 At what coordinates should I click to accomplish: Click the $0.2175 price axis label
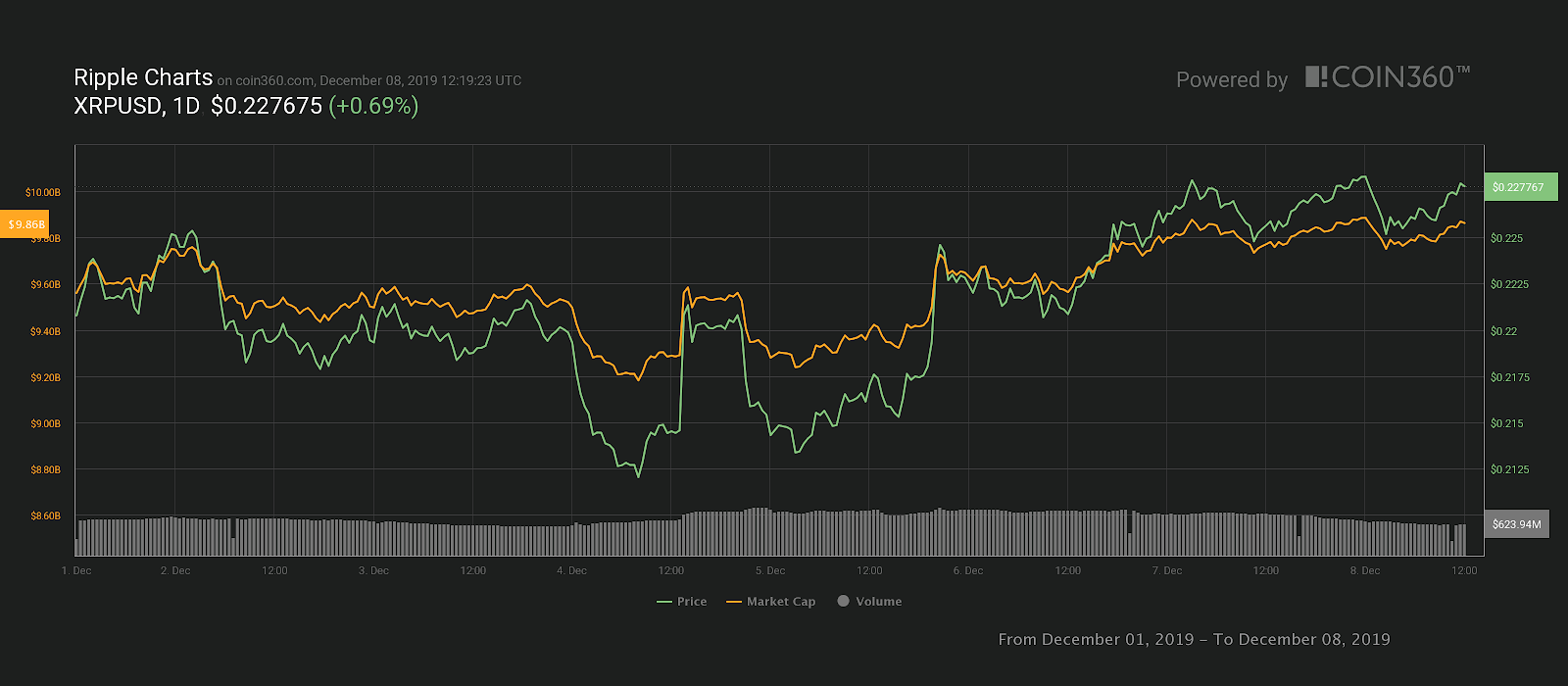pyautogui.click(x=1509, y=377)
